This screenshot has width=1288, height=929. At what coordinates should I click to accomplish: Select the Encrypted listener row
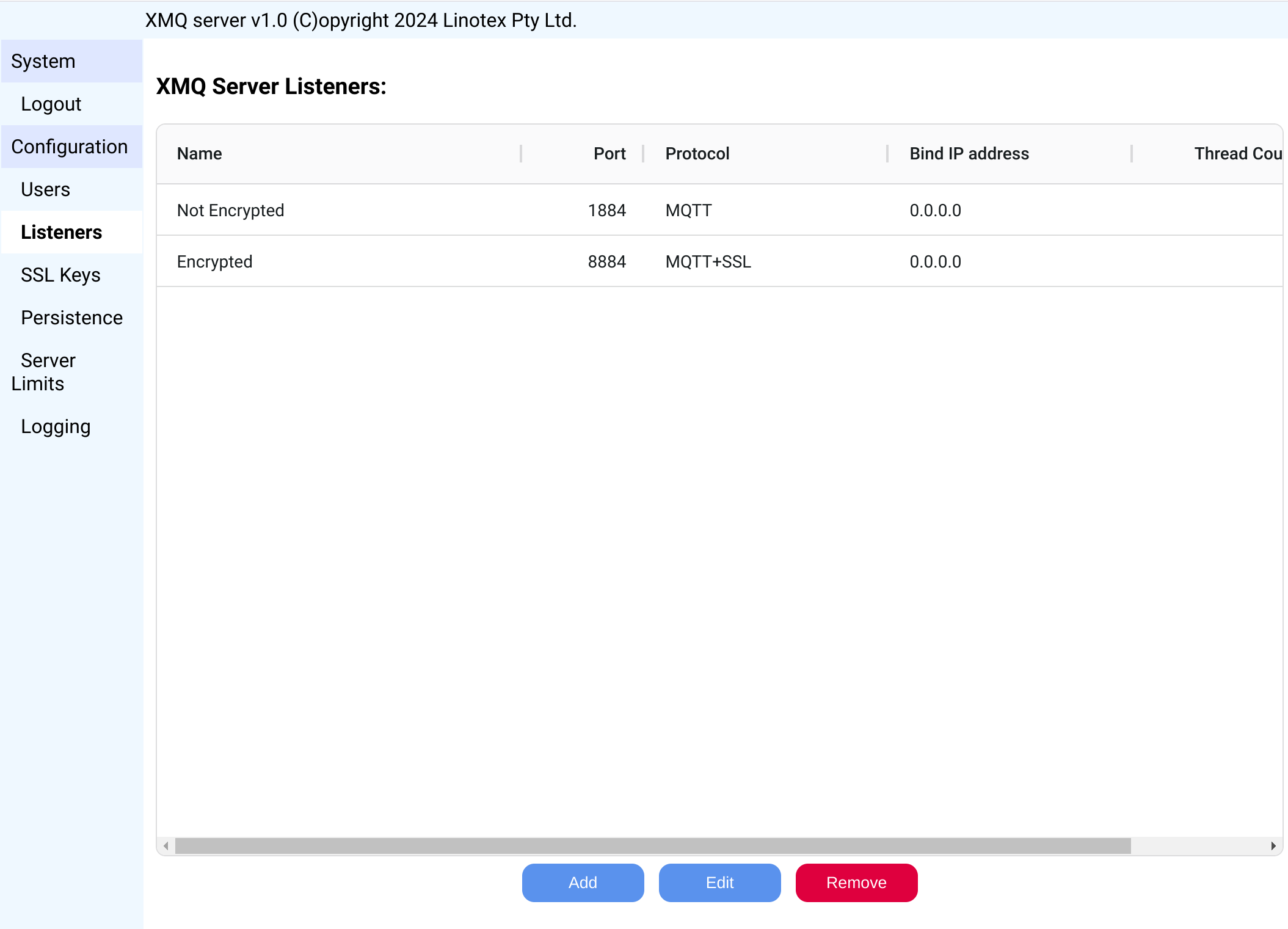[719, 261]
